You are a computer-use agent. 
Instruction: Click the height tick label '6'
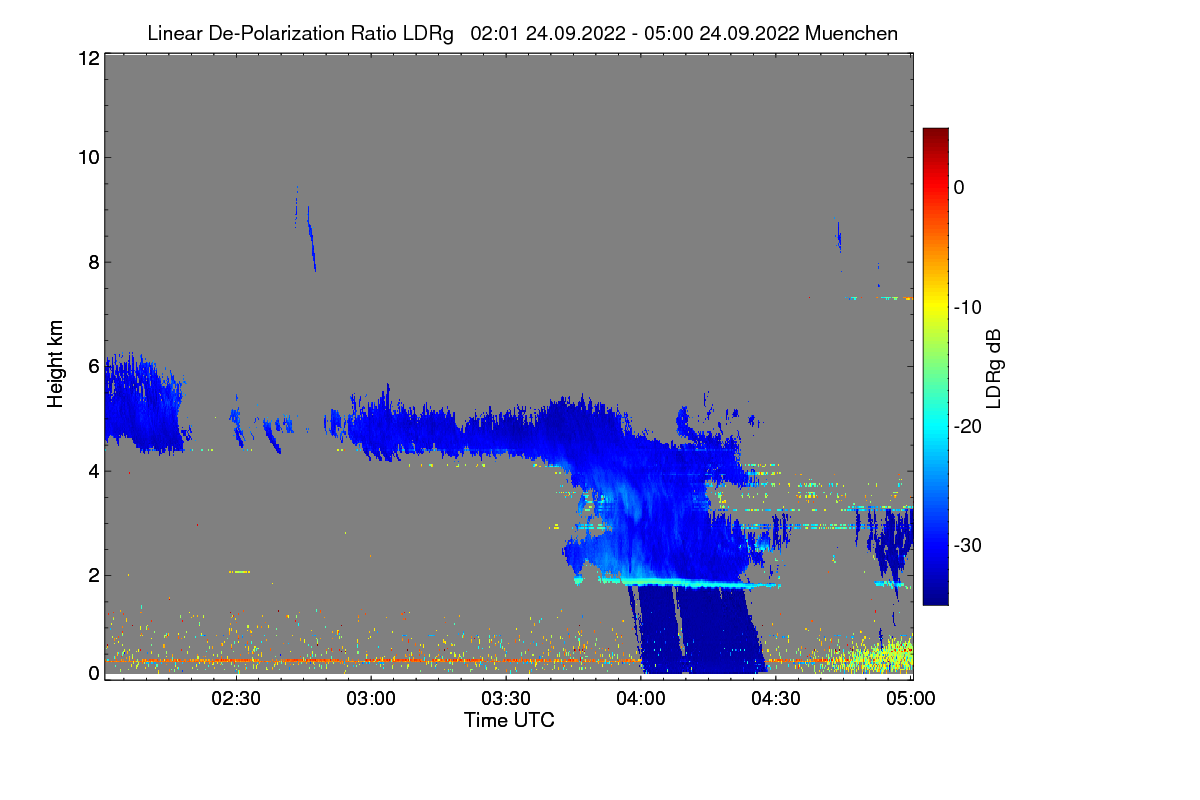pos(92,366)
